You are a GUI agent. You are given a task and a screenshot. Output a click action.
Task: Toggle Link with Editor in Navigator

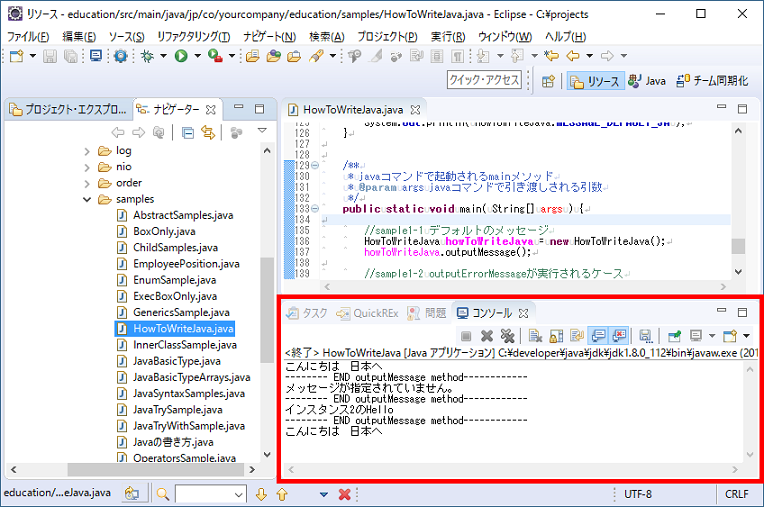(x=209, y=132)
